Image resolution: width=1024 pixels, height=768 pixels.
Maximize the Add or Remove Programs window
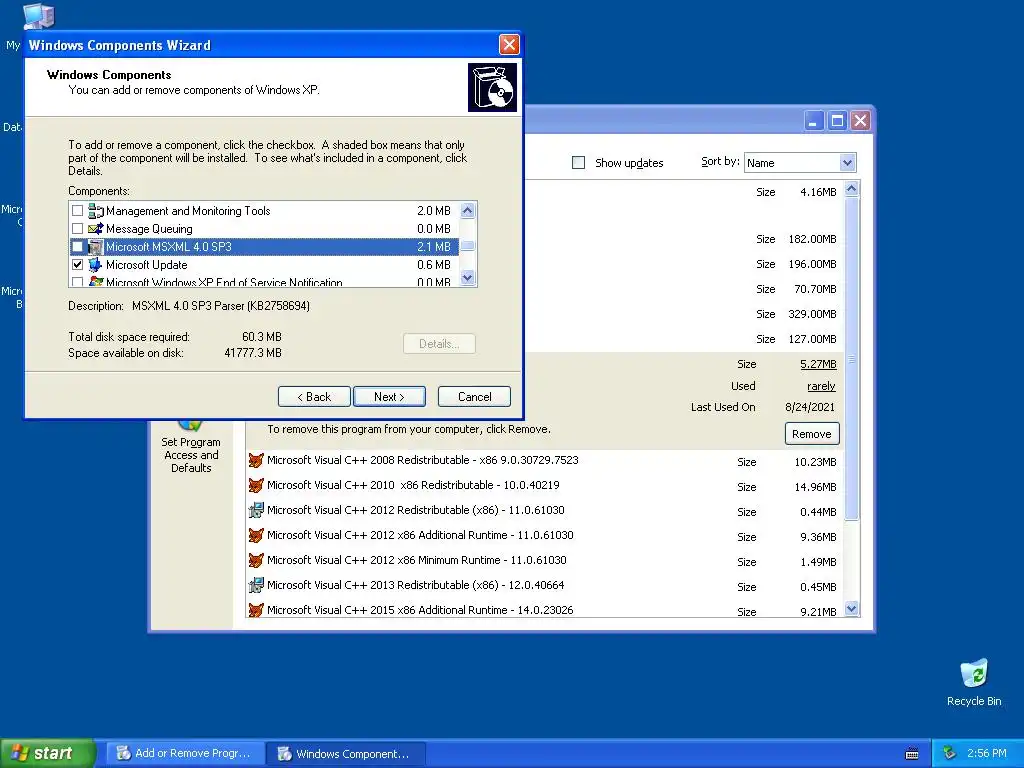coord(837,121)
